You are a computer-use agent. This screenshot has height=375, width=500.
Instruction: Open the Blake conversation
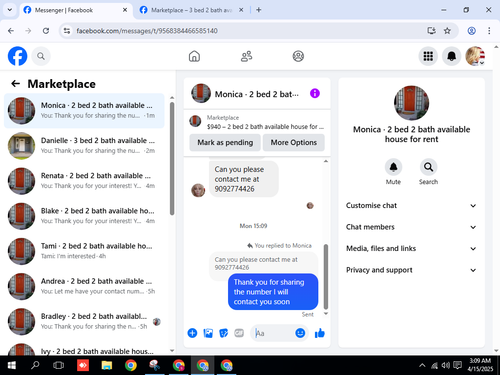pos(84,216)
